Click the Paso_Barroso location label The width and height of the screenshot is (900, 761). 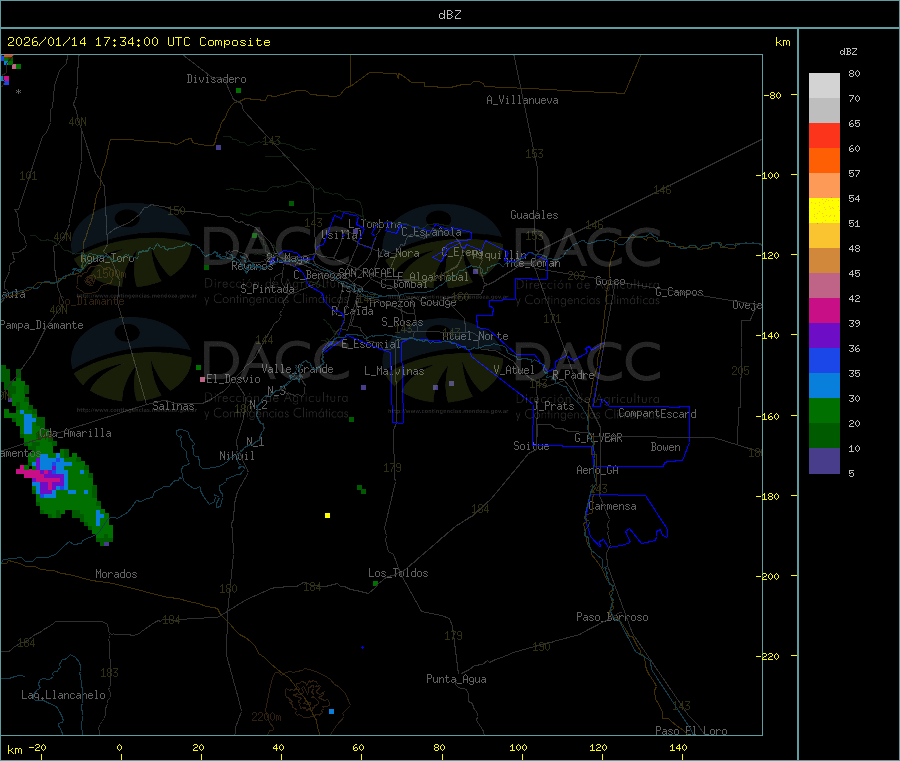click(x=612, y=617)
